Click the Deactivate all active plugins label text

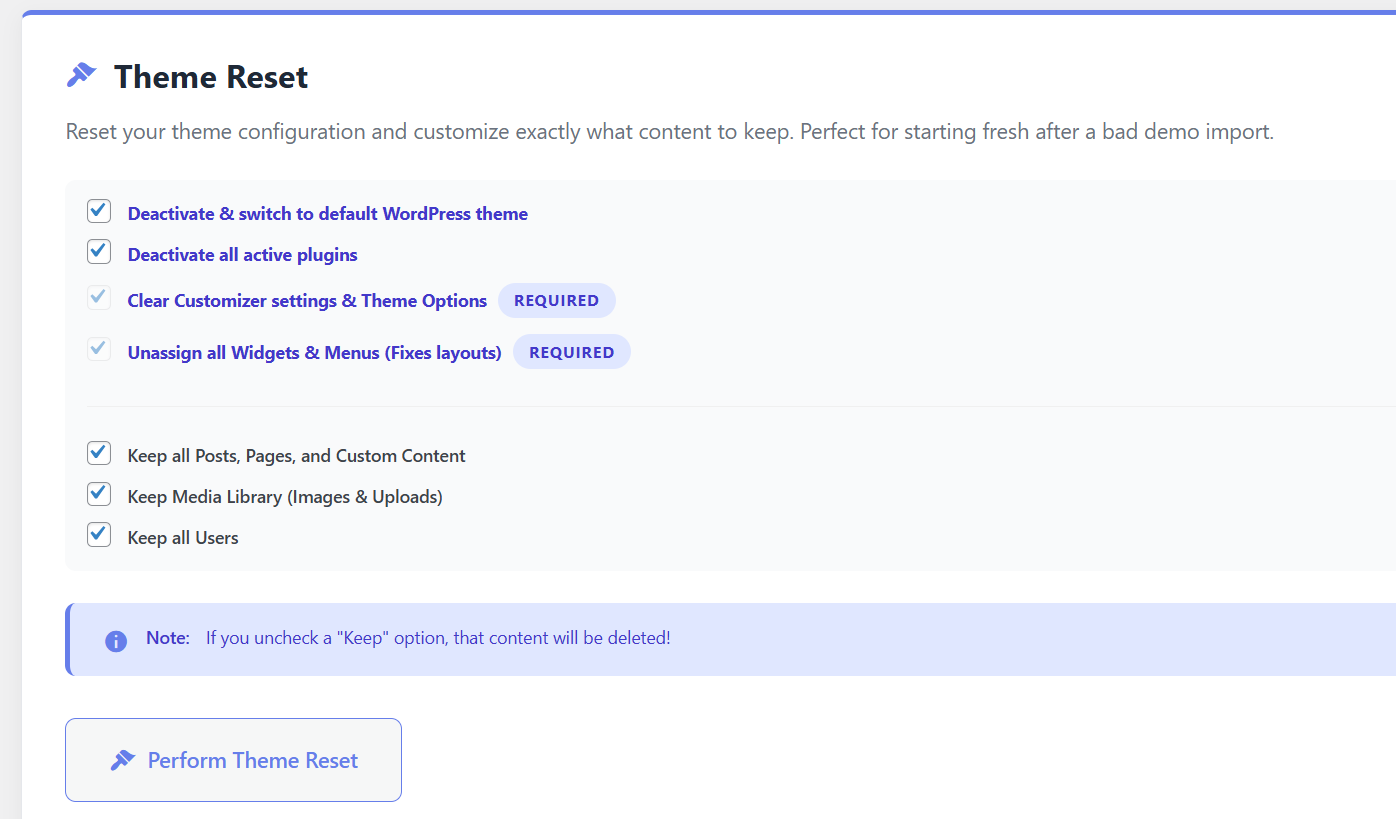(x=243, y=255)
